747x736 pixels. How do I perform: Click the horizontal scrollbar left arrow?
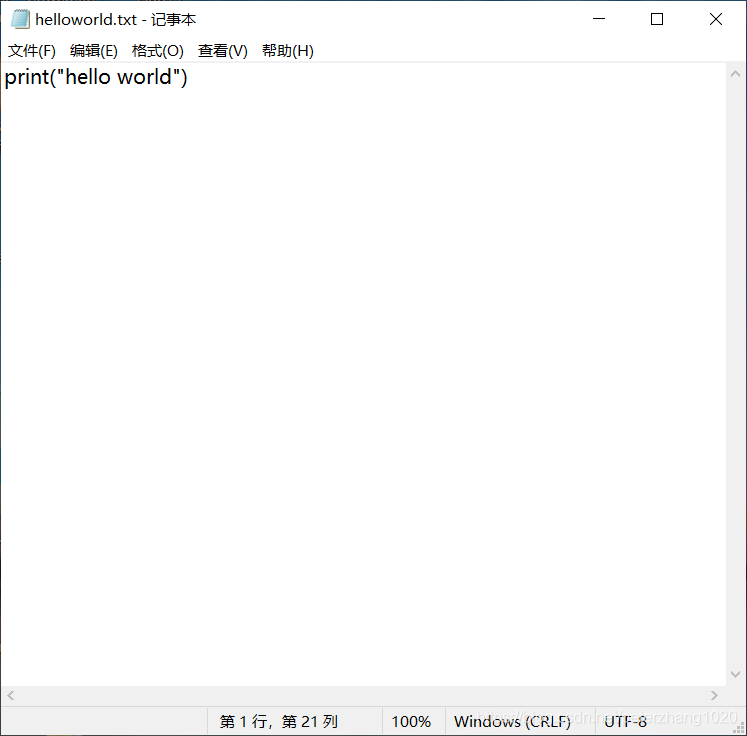(10, 696)
